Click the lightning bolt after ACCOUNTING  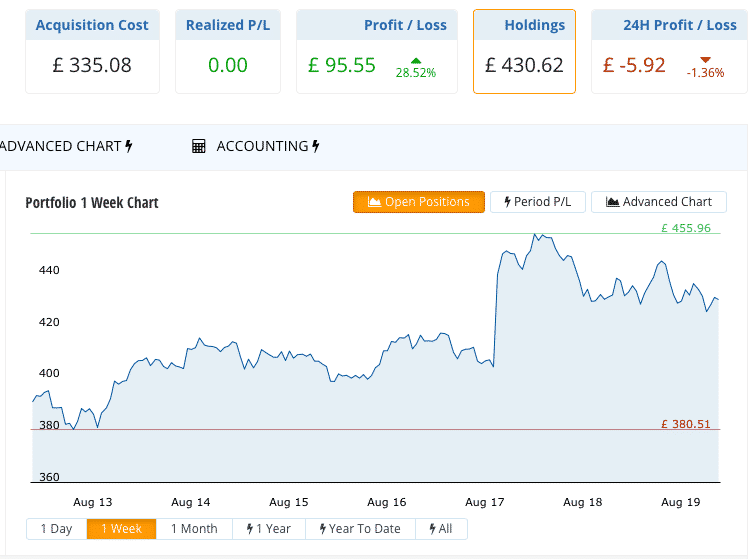[316, 146]
